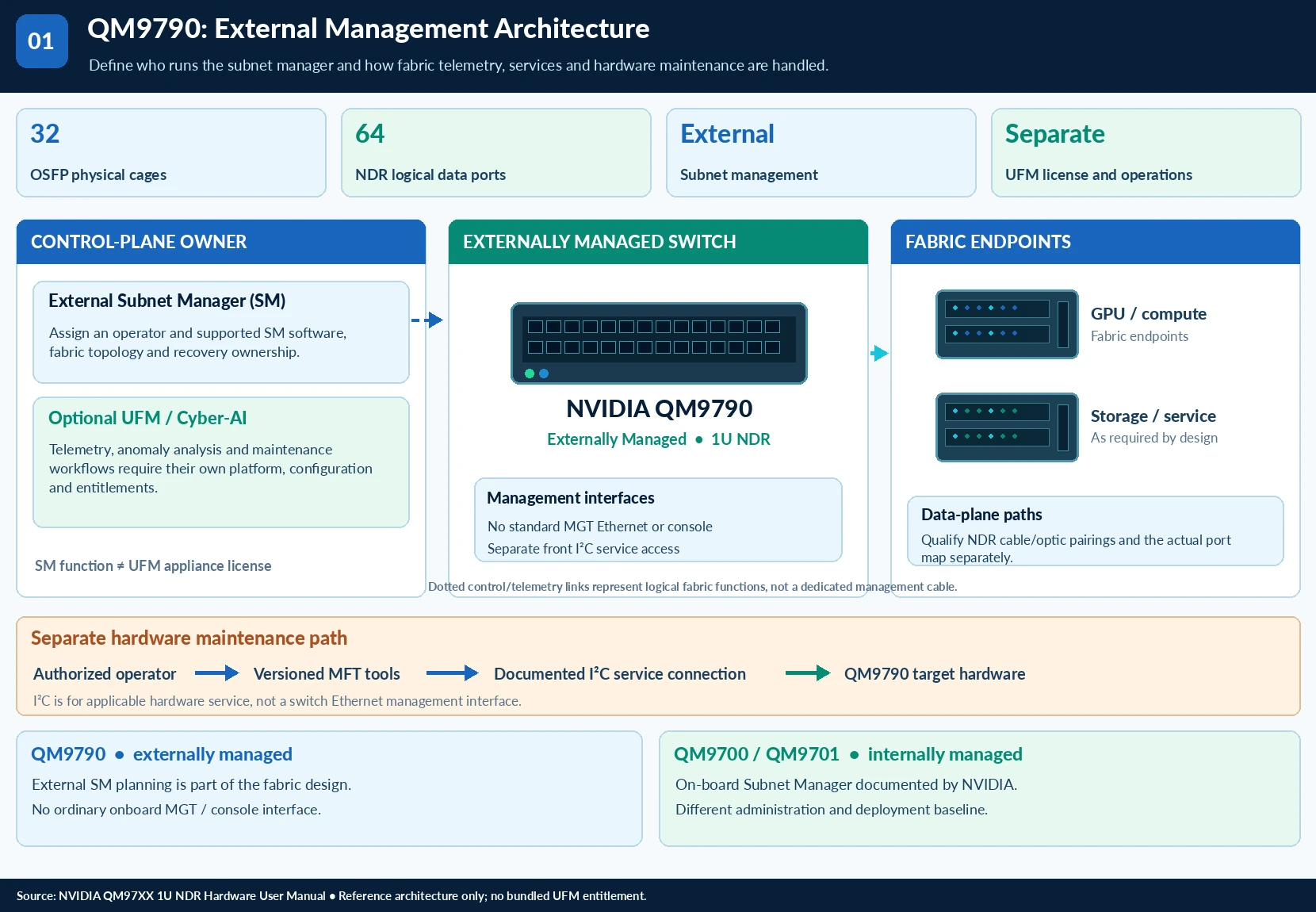Click the '32' OSFP physical cages stat
Viewport: 1316px width, 912px height.
pos(171,152)
